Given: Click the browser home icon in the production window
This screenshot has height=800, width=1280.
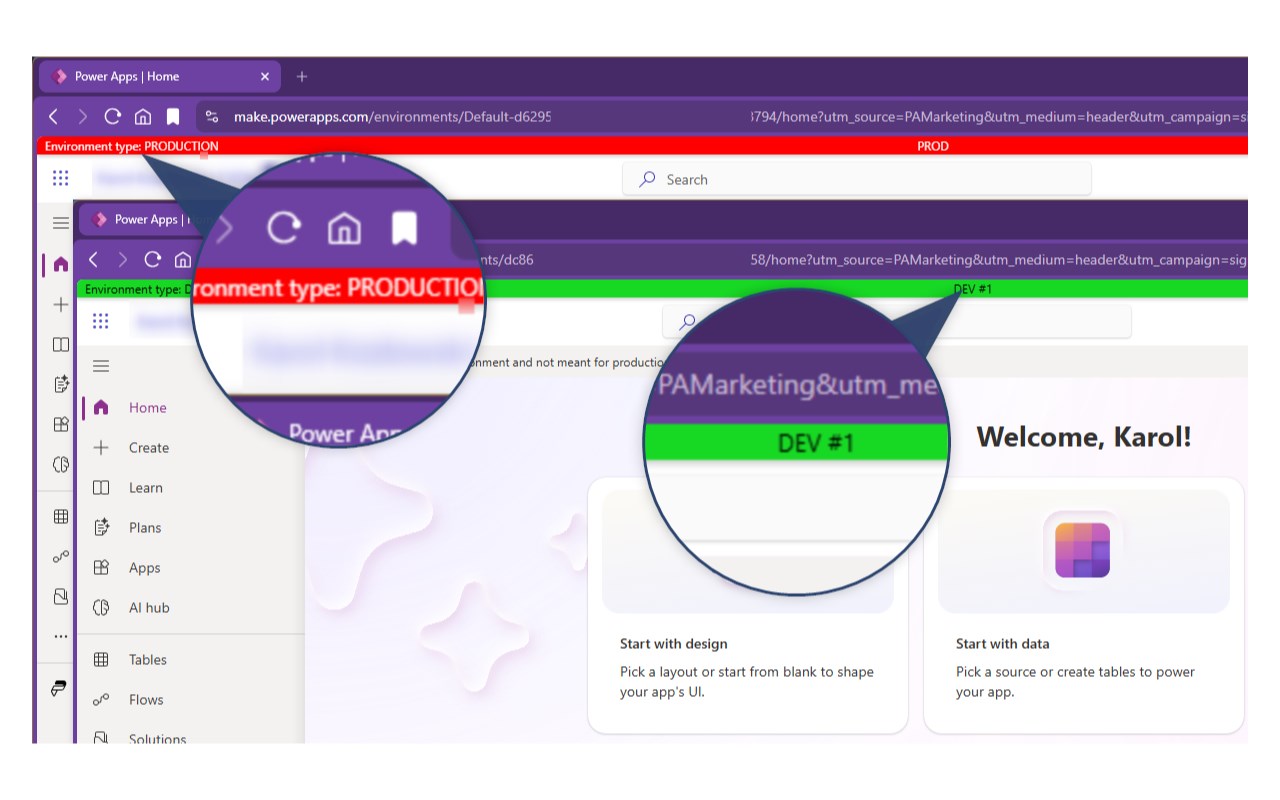Looking at the screenshot, I should click(x=143, y=117).
